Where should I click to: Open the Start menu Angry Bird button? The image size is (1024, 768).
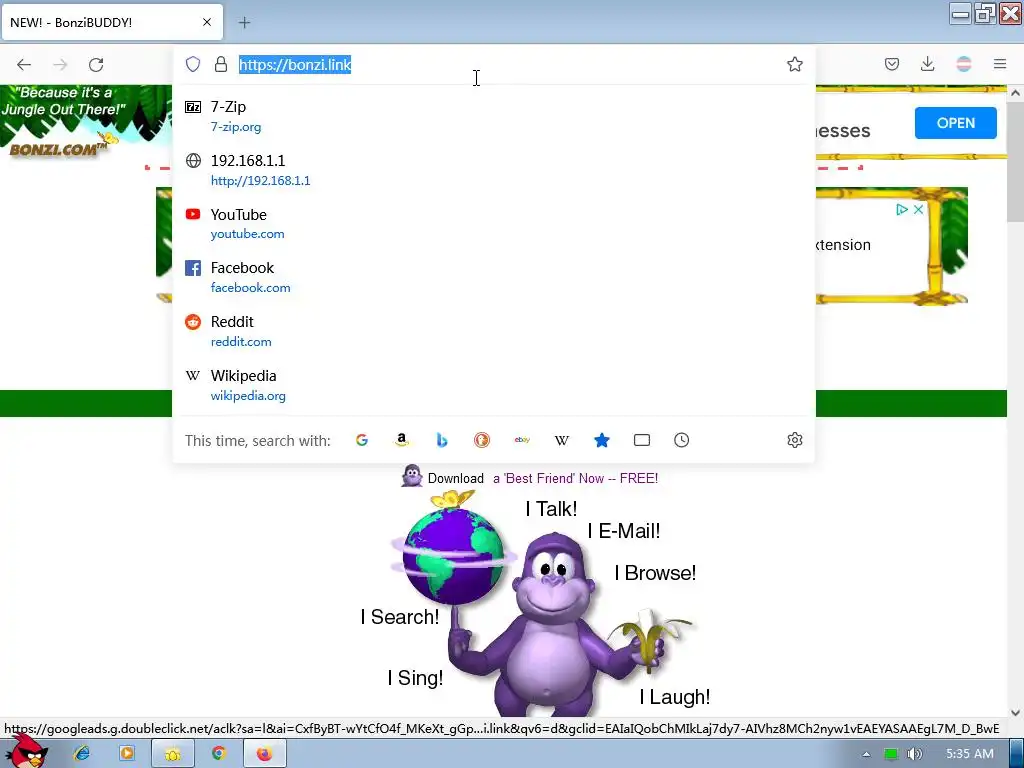tap(27, 751)
